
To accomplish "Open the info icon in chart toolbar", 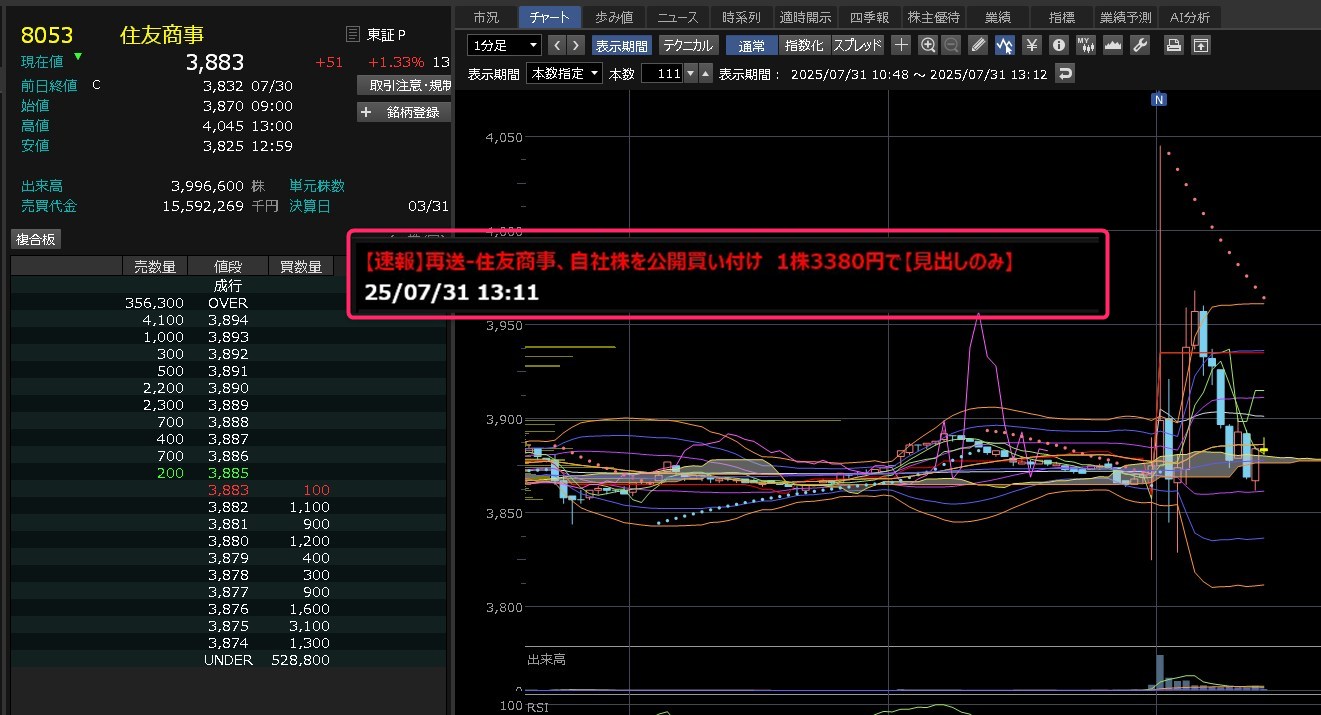I will pyautogui.click(x=1058, y=45).
